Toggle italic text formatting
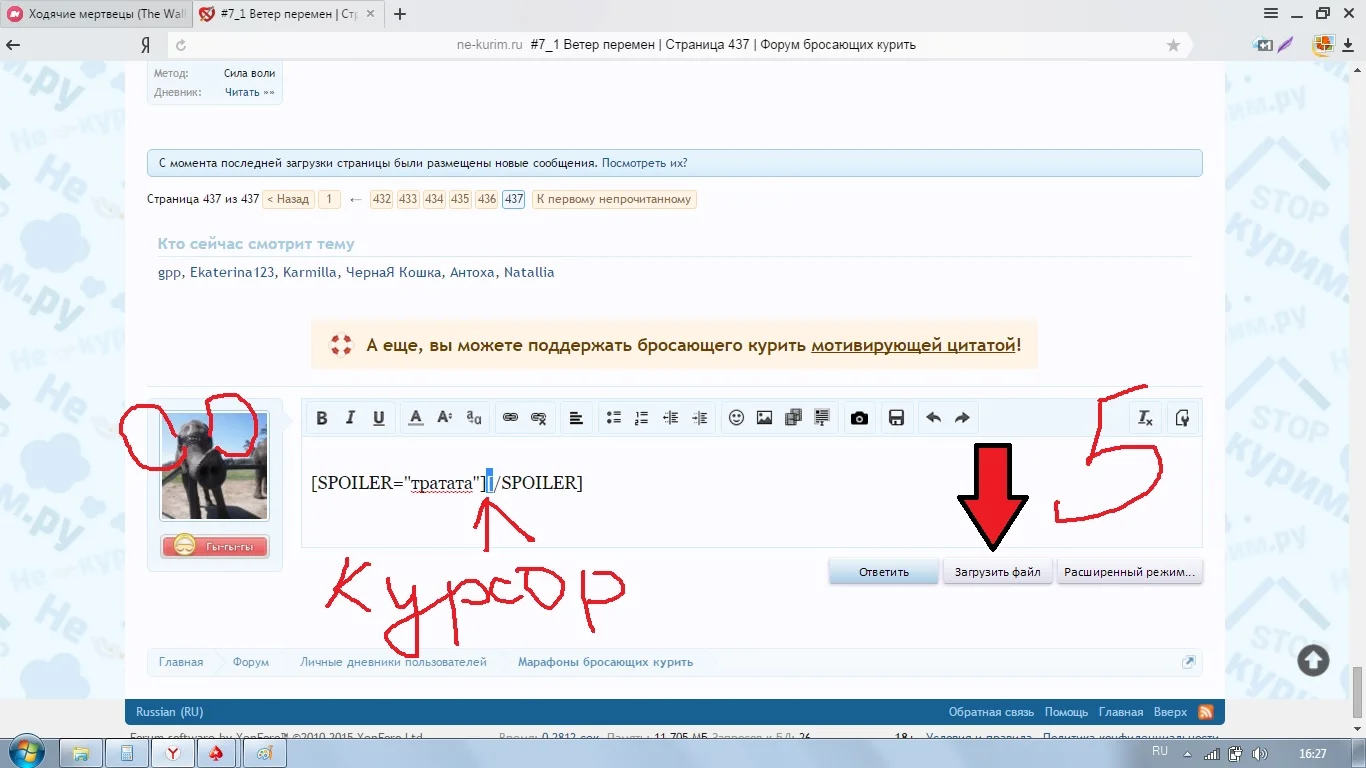 coord(350,418)
